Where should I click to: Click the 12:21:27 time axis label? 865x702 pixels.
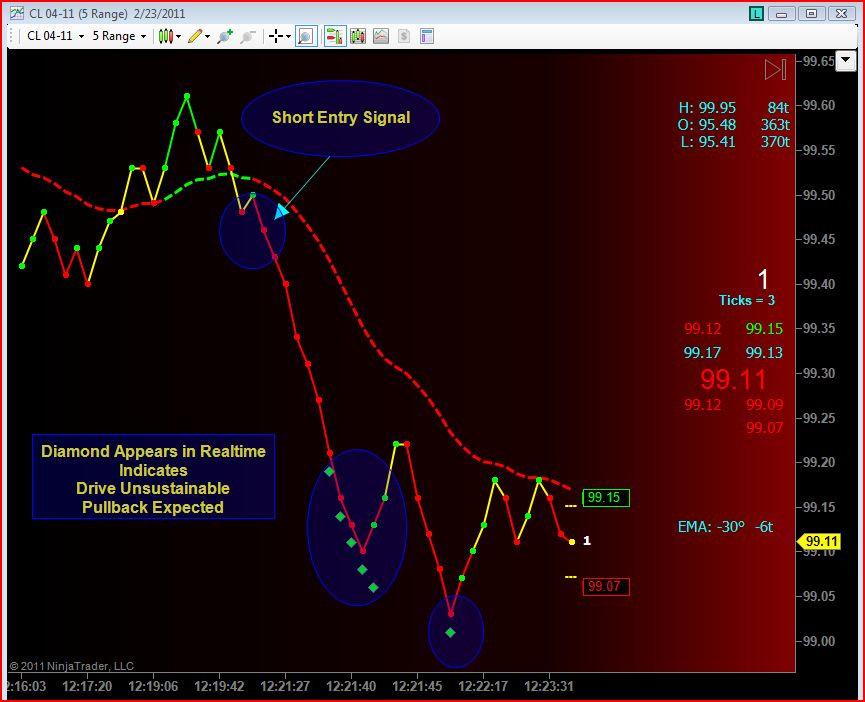pos(285,687)
